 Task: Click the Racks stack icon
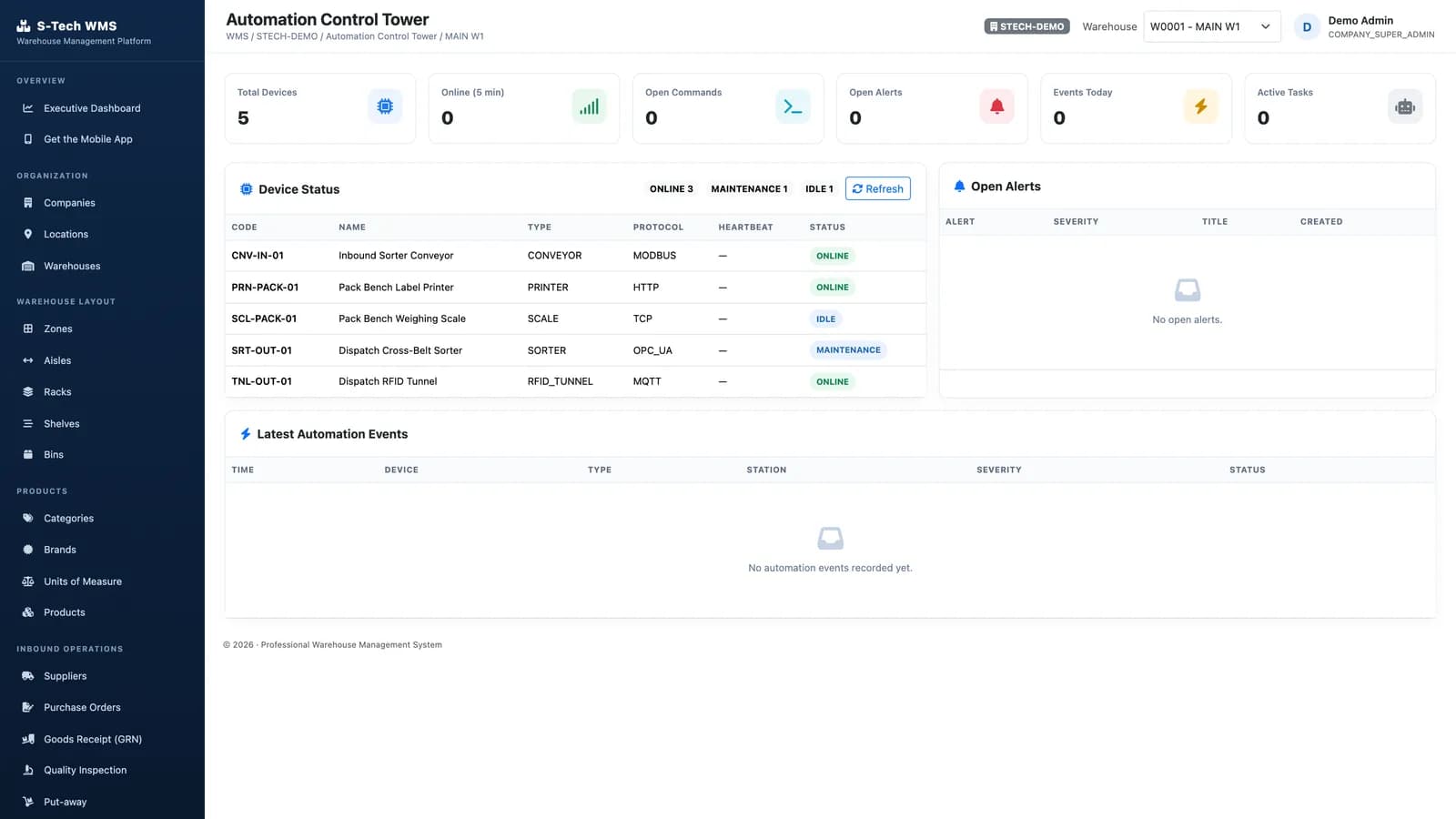tap(28, 392)
